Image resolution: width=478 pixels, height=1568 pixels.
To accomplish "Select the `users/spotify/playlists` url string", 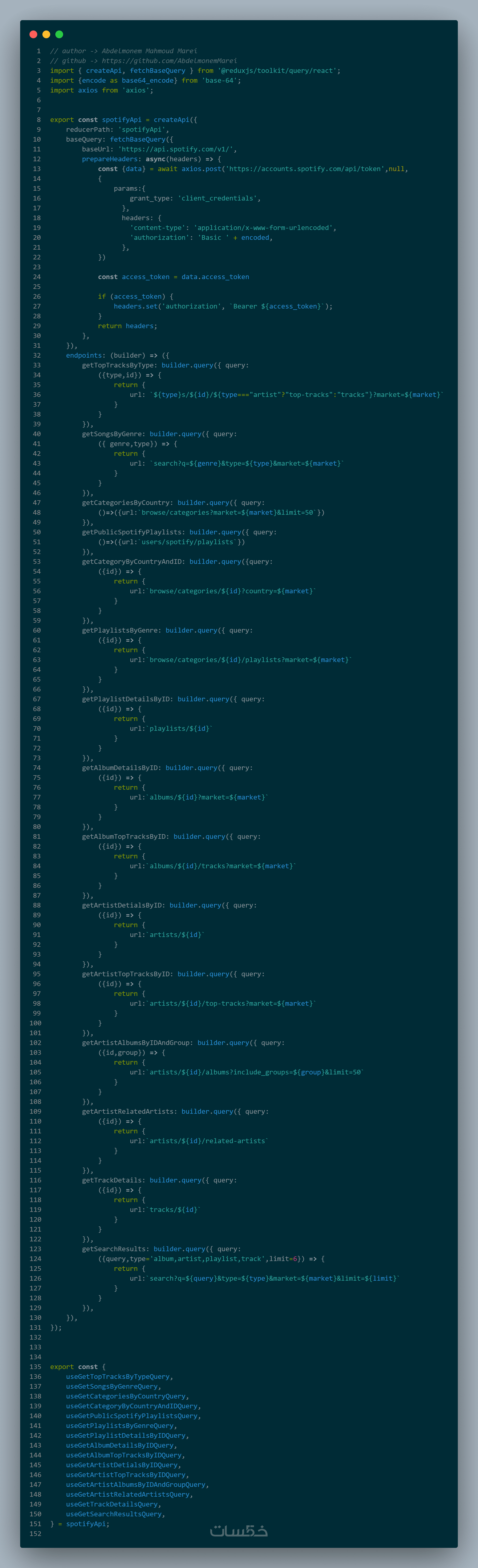I will (188, 542).
